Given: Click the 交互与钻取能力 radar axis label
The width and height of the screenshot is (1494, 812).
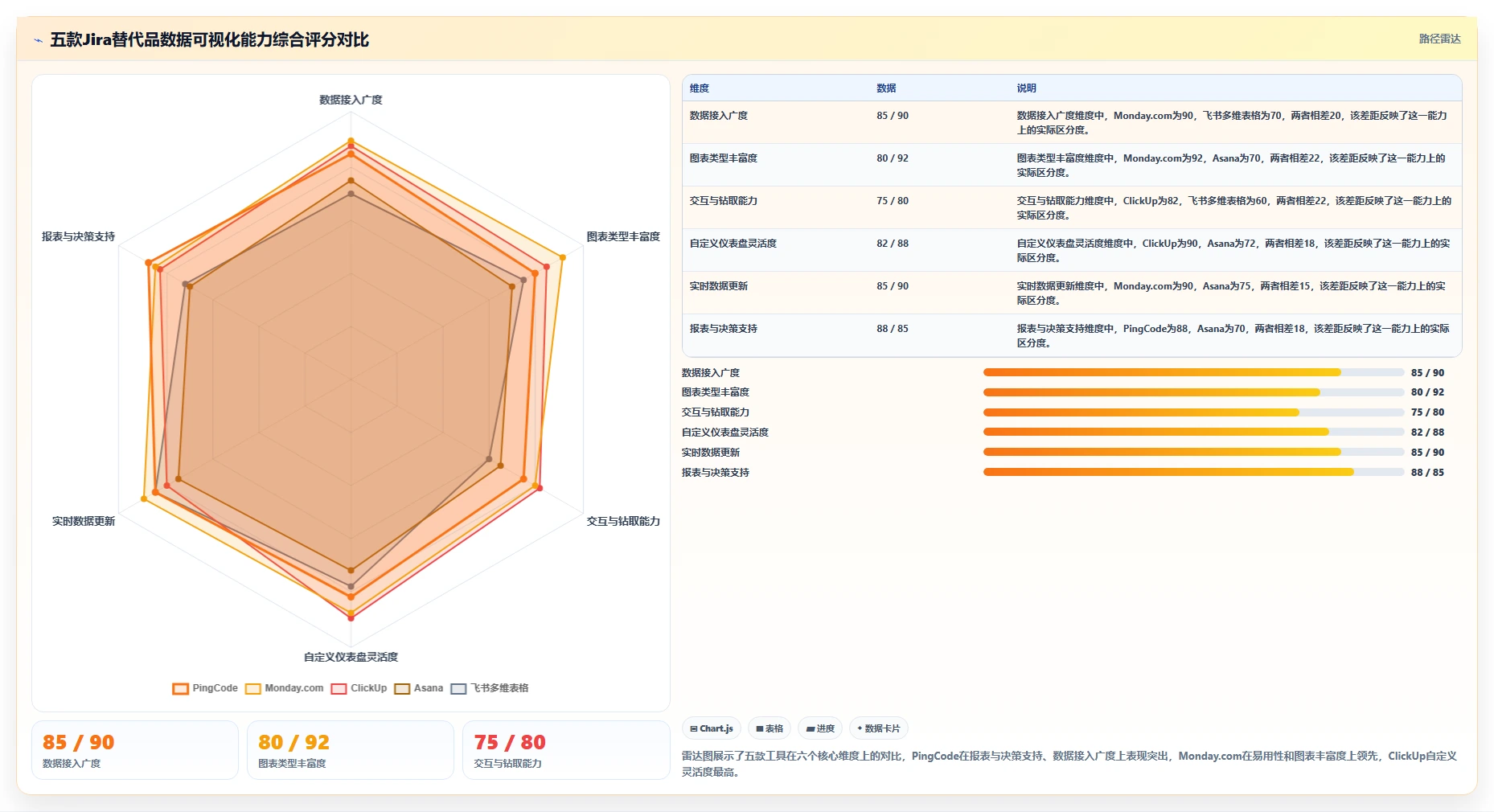Looking at the screenshot, I should coord(623,521).
